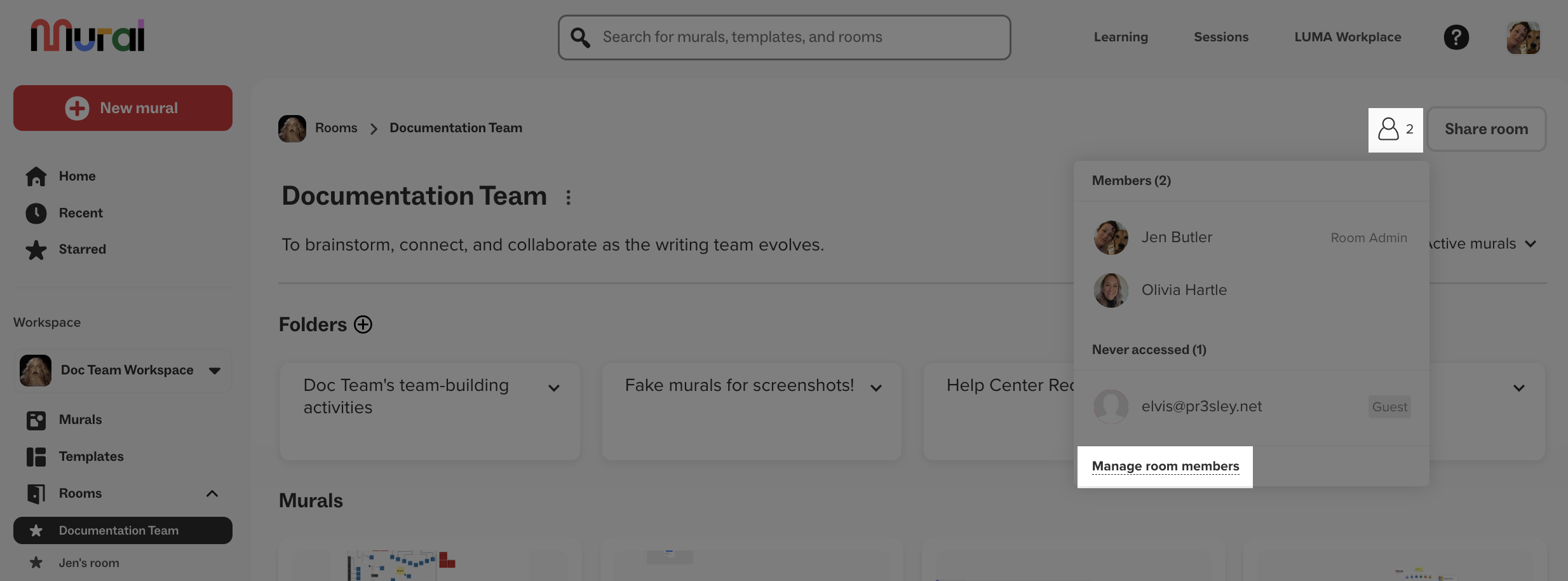Click Documentation Team breadcrumb text
The width and height of the screenshot is (1568, 581).
click(456, 128)
